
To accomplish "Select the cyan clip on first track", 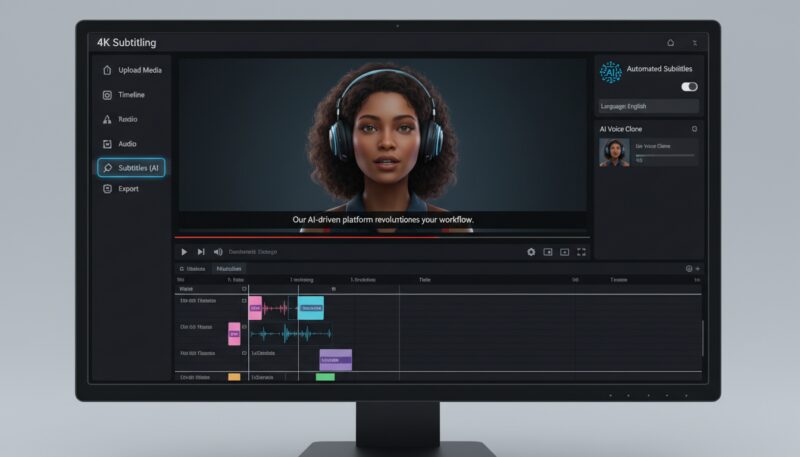I will [311, 308].
